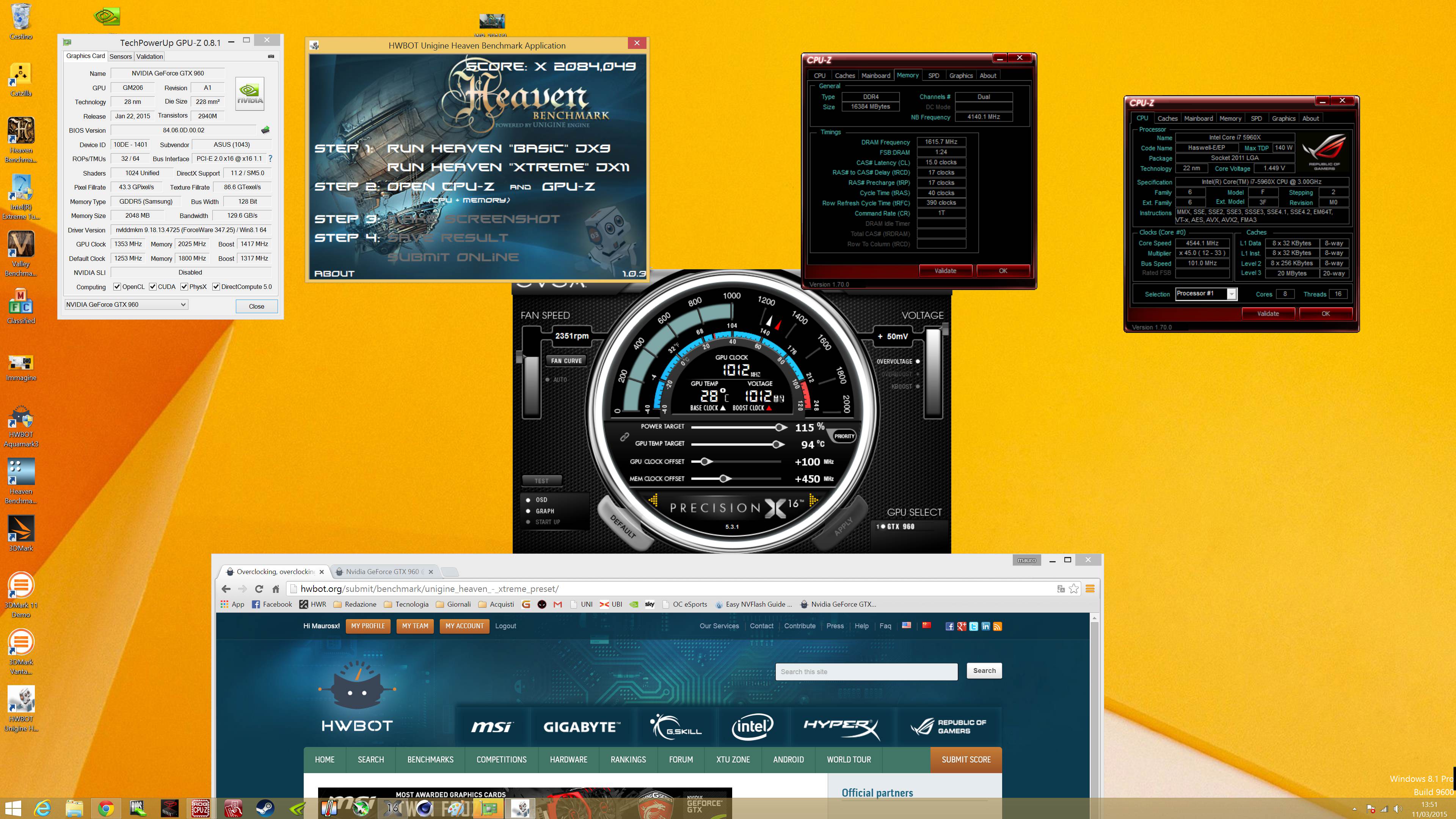Click the Chrome home button
Viewport: 1456px width, 819px height.
pos(276,589)
